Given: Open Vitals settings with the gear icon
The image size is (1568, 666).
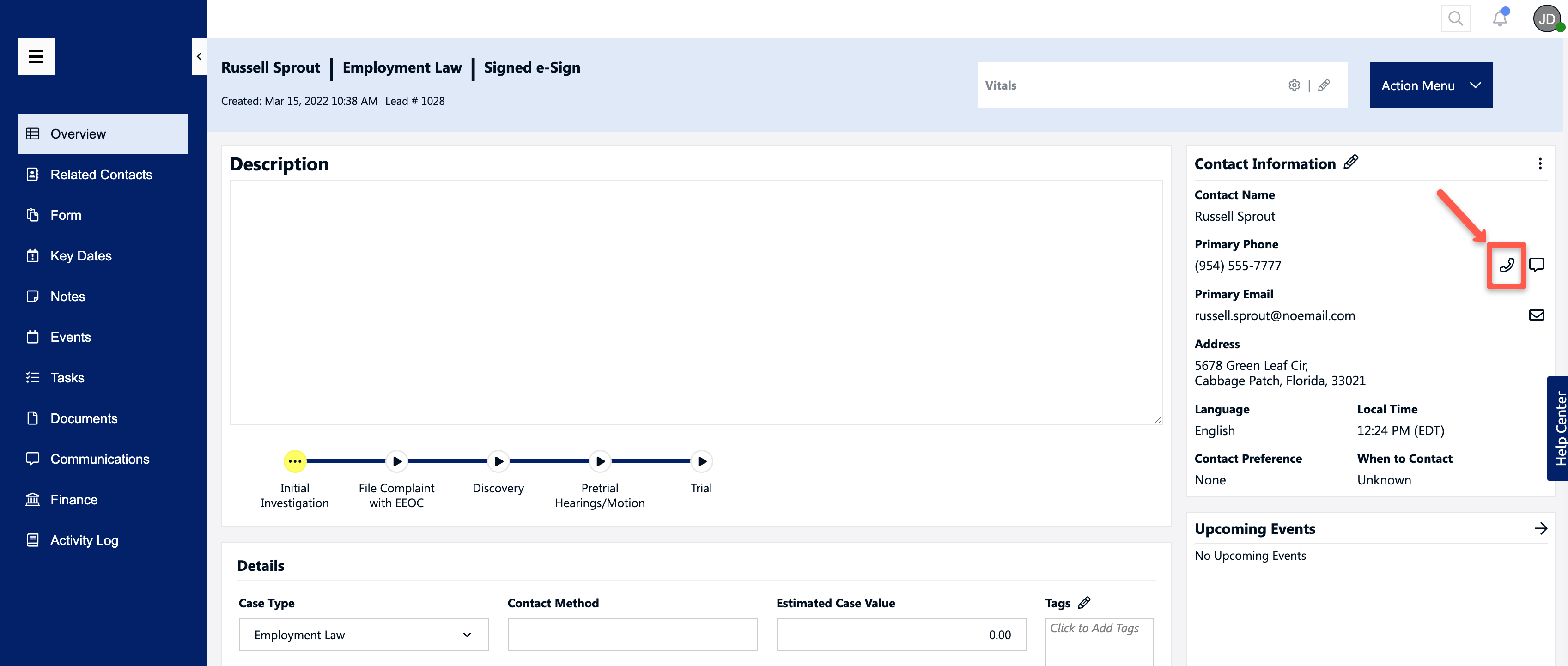Looking at the screenshot, I should (x=1294, y=85).
